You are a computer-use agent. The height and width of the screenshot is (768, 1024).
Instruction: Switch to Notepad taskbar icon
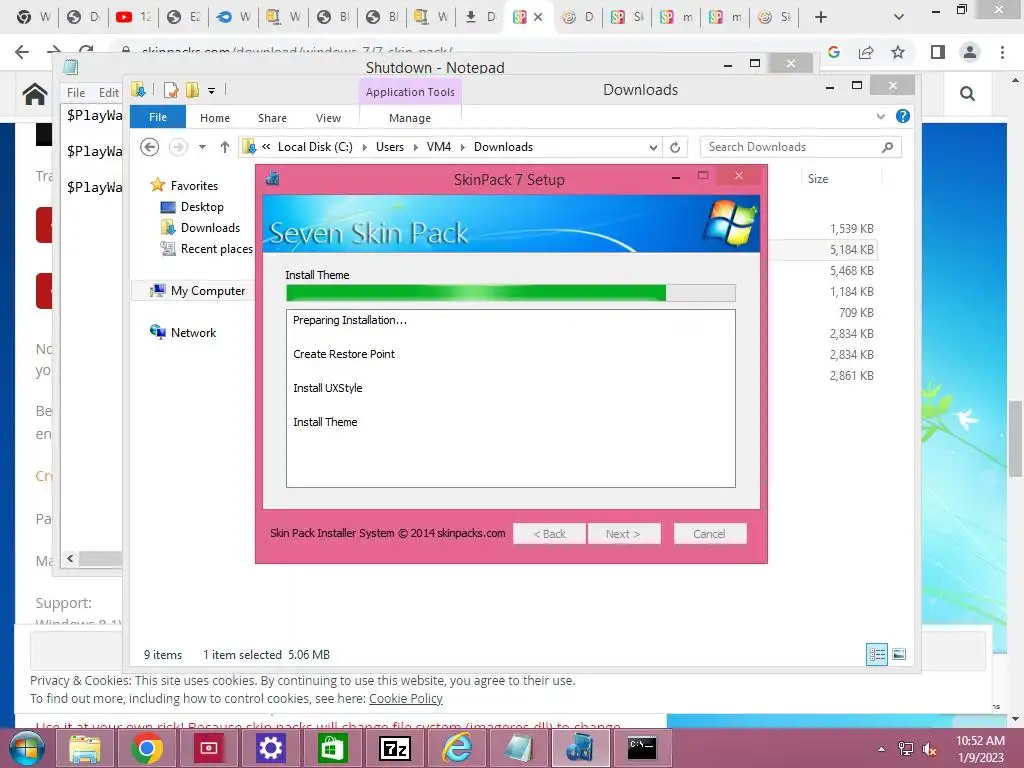pos(518,748)
